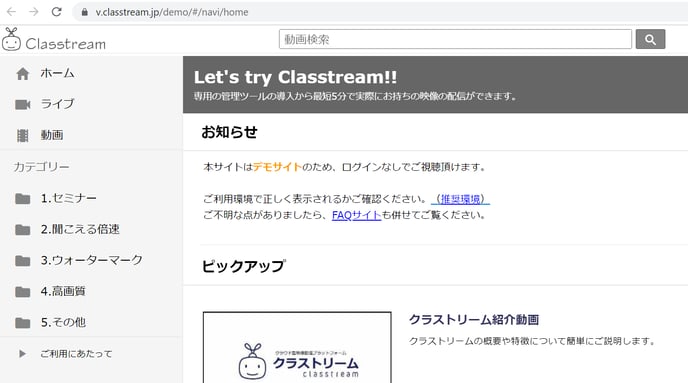Open category 5.その他

coord(63,322)
